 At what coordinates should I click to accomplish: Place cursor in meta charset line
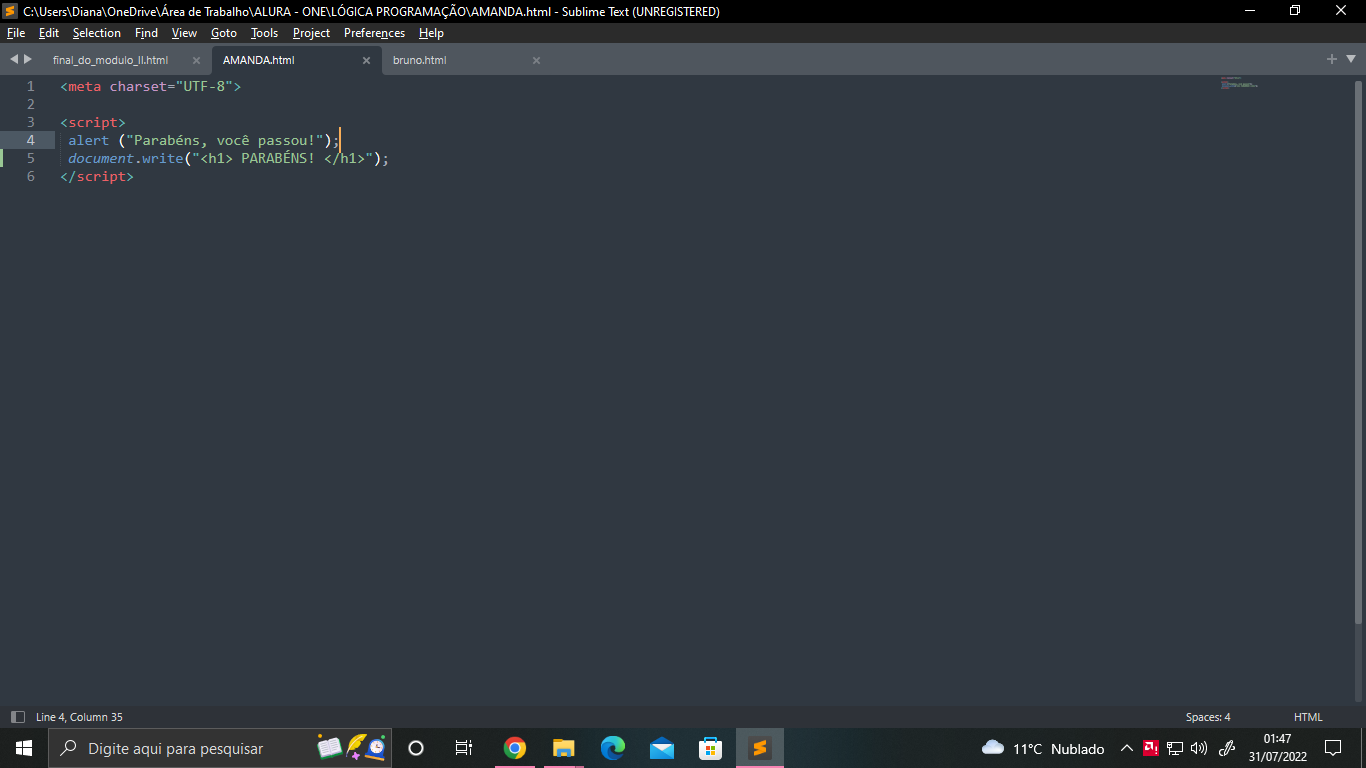[151, 86]
